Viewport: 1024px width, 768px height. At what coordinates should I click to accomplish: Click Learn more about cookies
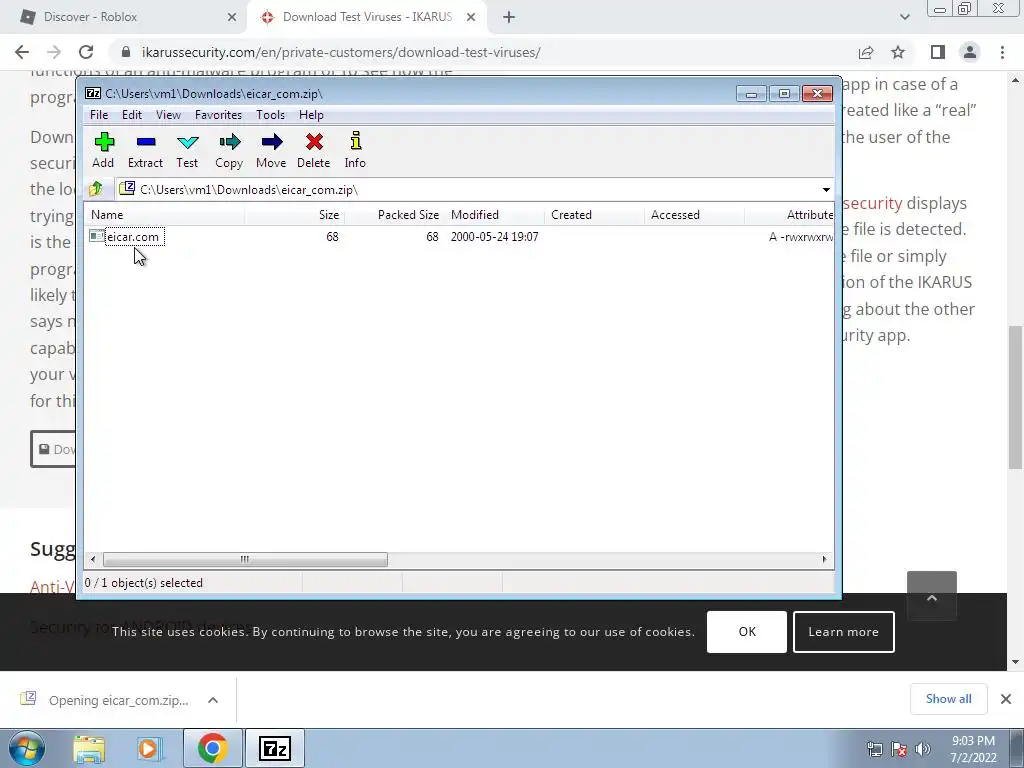click(x=843, y=632)
